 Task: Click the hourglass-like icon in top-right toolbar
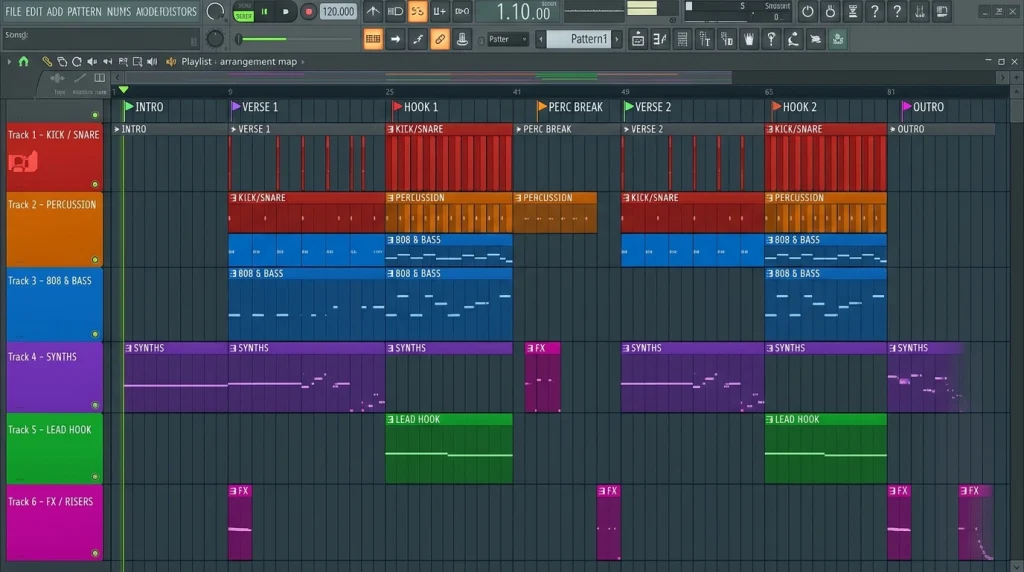pyautogui.click(x=852, y=11)
